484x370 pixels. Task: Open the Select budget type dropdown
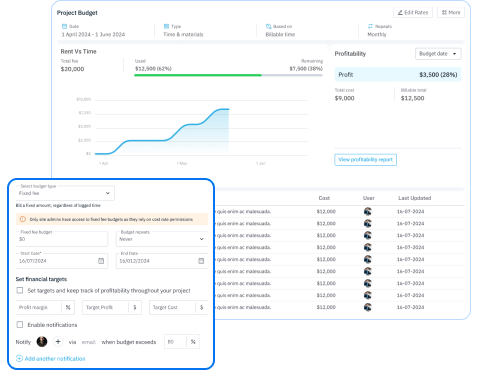tap(65, 193)
